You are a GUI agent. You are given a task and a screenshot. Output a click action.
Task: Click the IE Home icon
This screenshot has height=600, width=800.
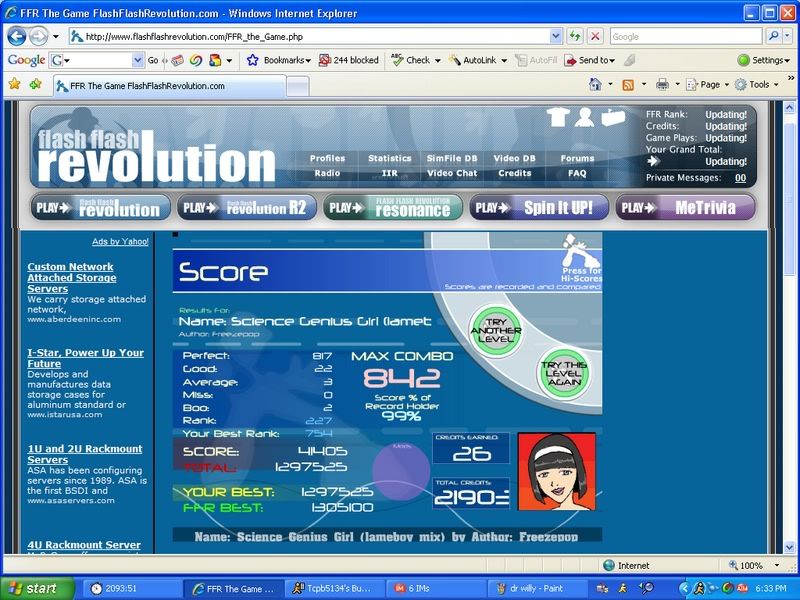point(596,85)
